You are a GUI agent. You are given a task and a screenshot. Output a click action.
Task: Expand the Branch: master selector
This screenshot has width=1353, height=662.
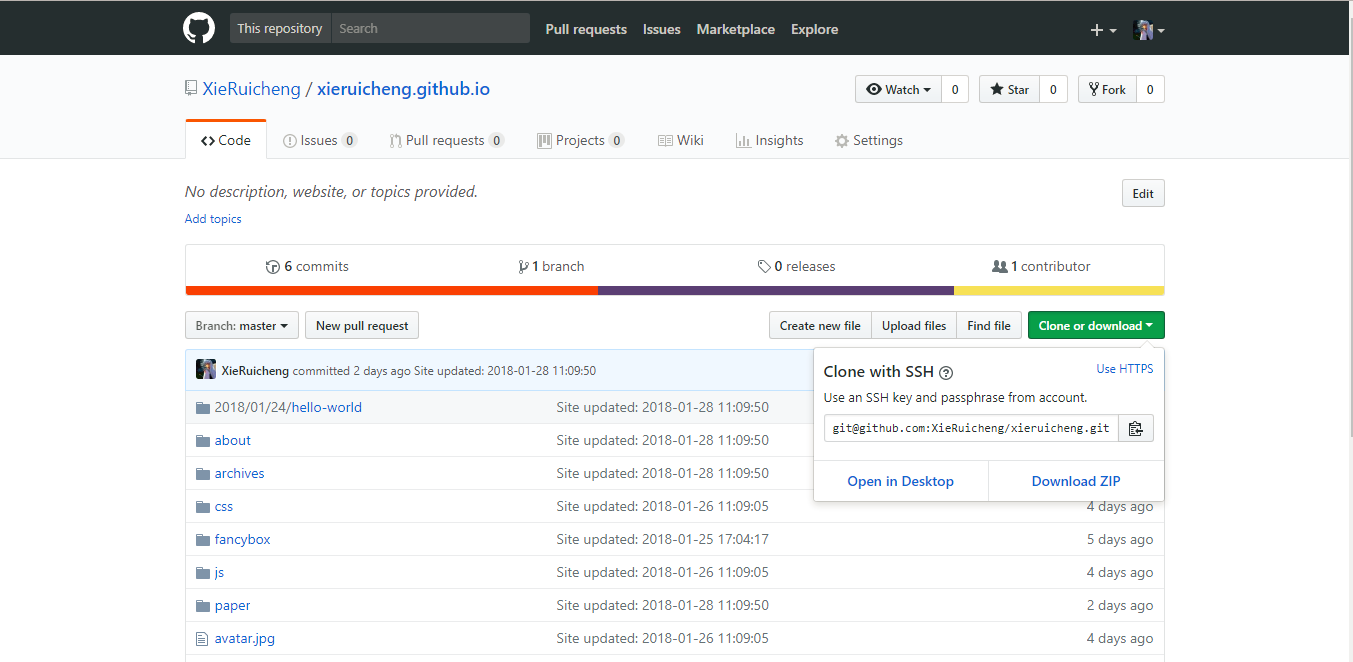coord(241,326)
